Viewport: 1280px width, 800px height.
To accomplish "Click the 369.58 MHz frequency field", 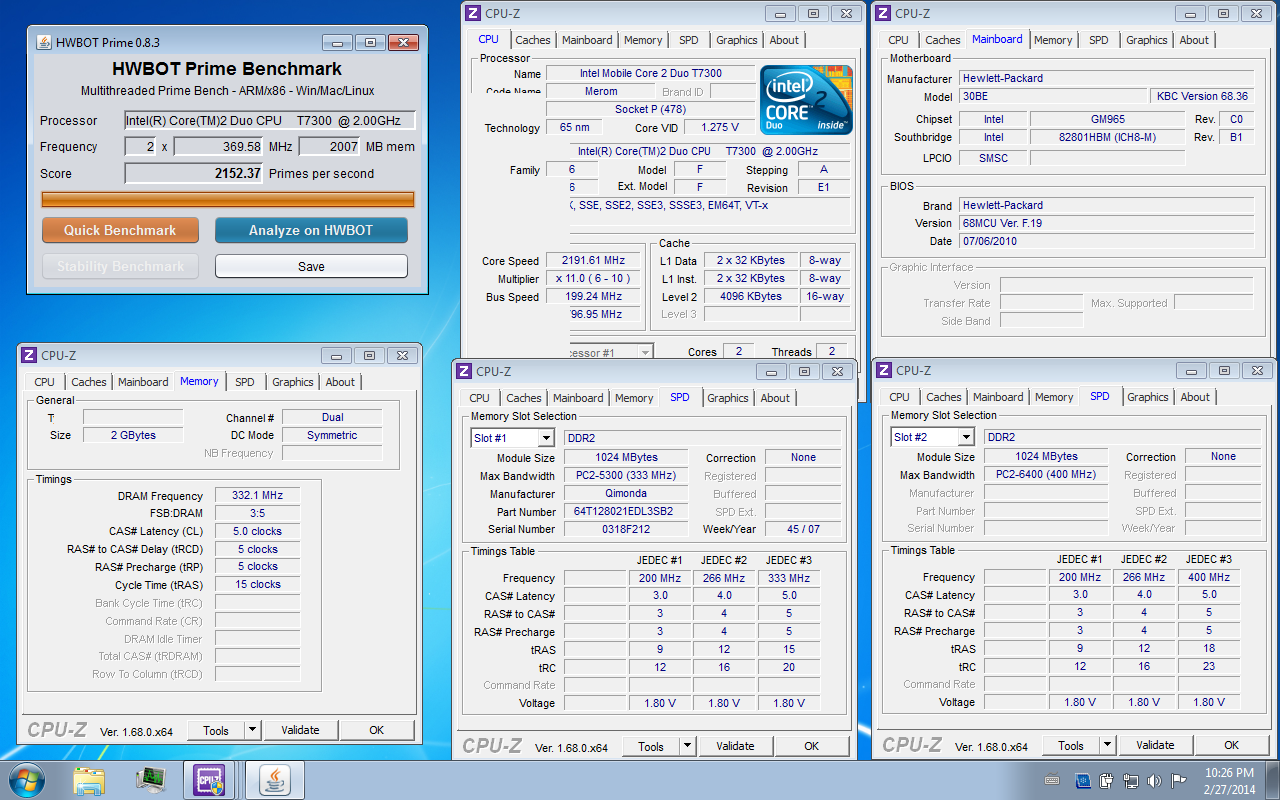I will 220,147.
